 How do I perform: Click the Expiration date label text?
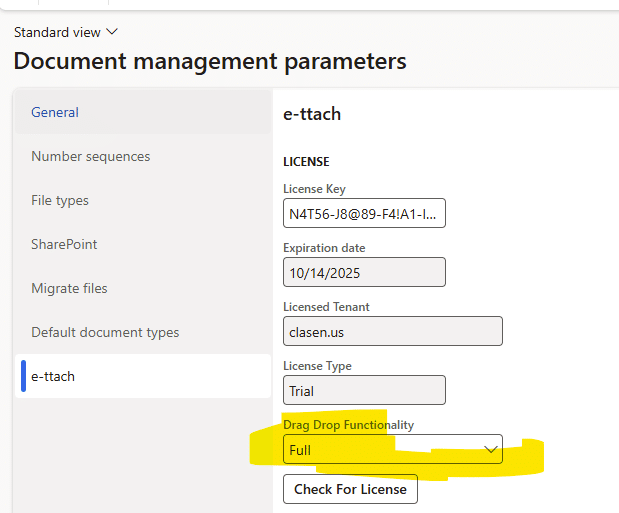coord(324,247)
